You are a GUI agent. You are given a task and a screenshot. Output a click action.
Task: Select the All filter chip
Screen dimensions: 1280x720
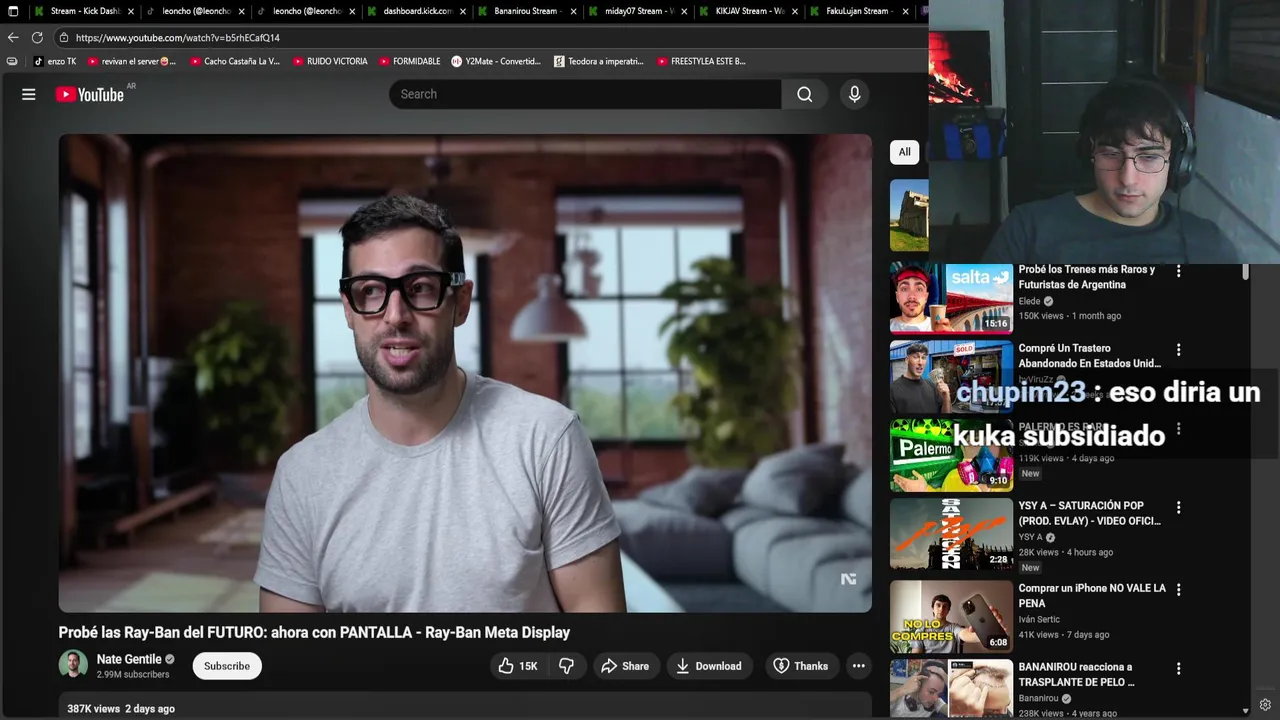coord(904,152)
